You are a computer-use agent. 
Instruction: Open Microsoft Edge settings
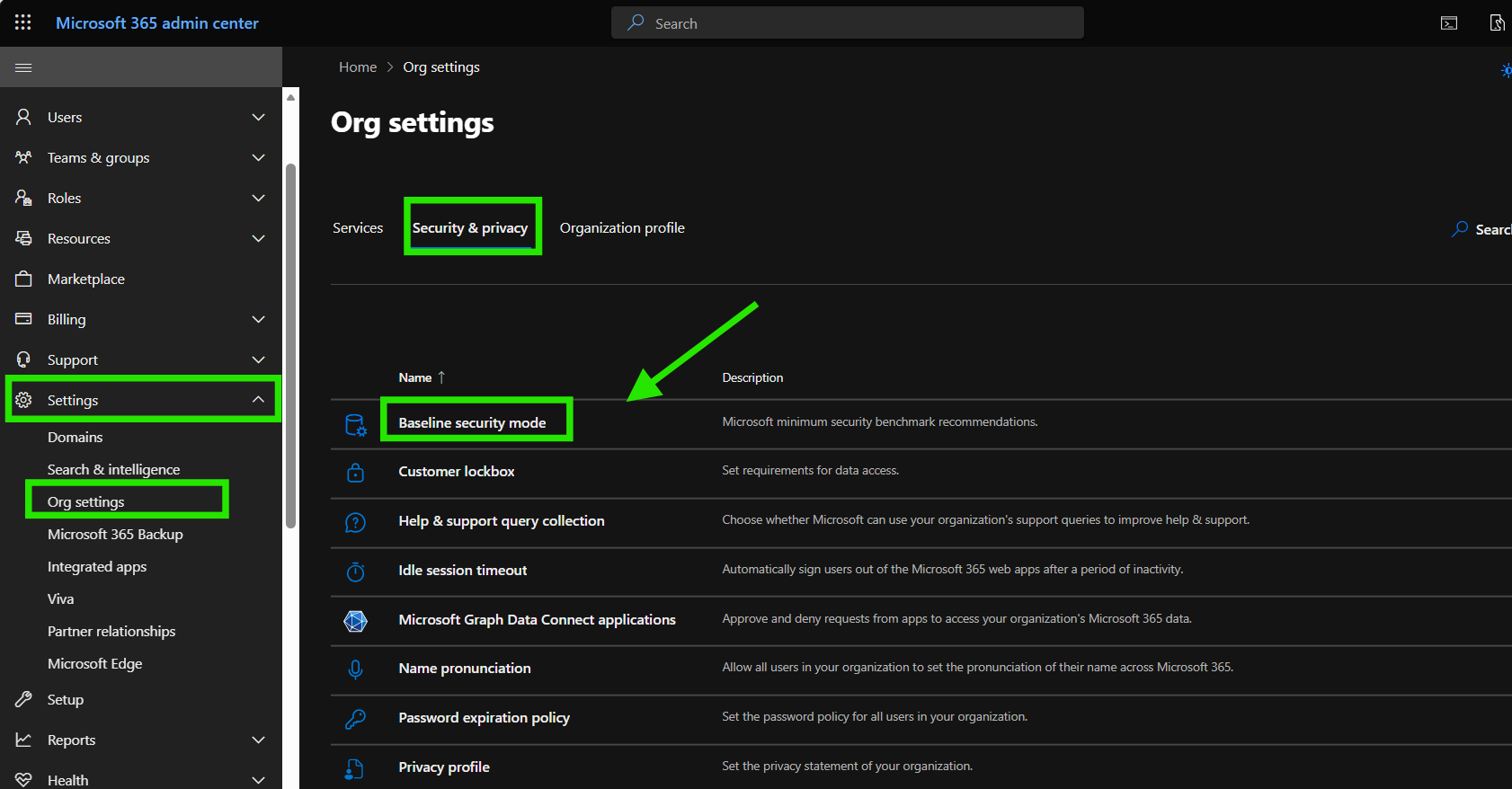pyautogui.click(x=95, y=663)
